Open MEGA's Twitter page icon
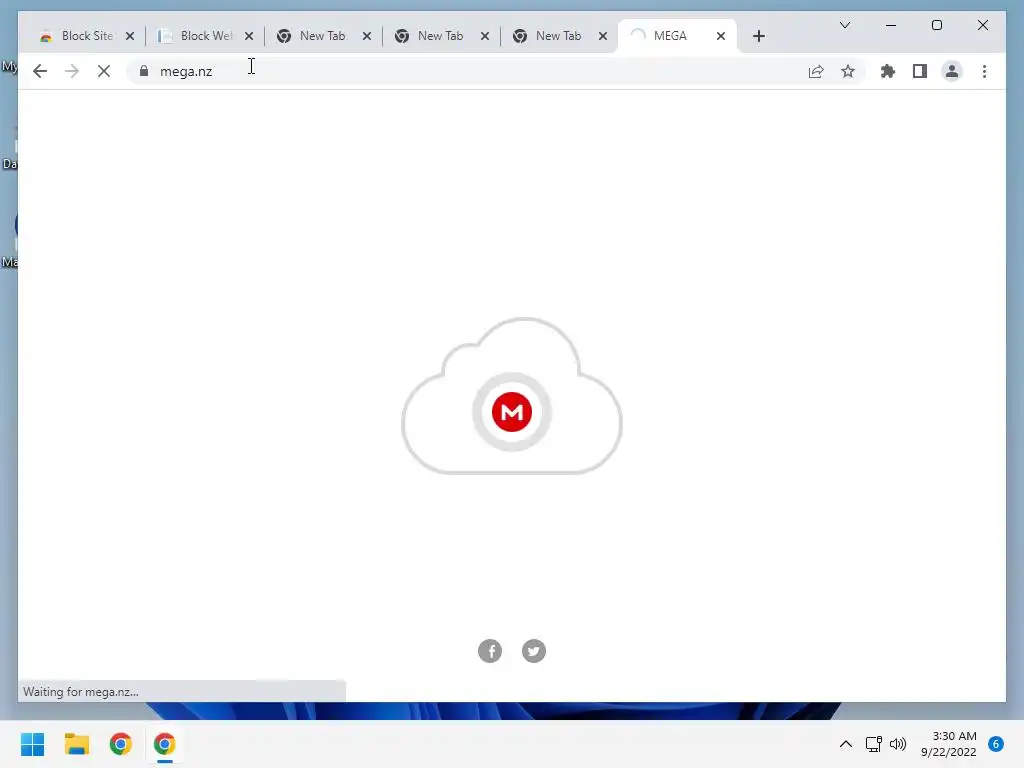Viewport: 1024px width, 768px height. coord(534,650)
